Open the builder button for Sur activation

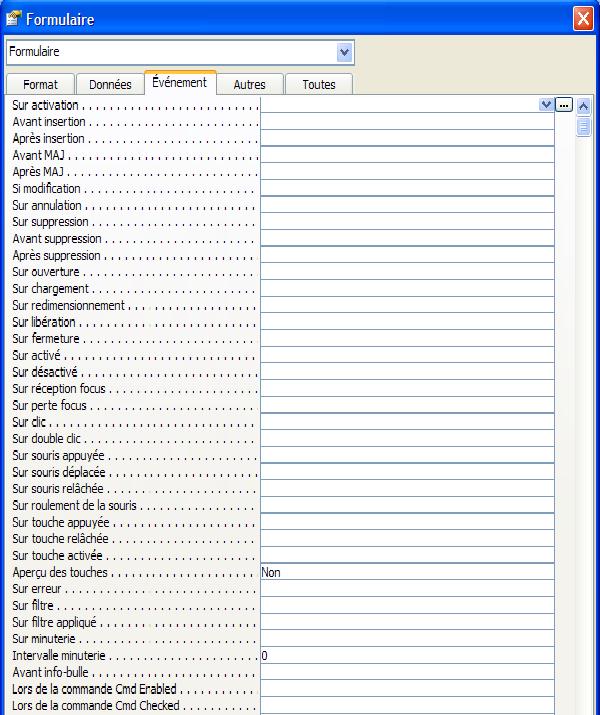pyautogui.click(x=564, y=104)
